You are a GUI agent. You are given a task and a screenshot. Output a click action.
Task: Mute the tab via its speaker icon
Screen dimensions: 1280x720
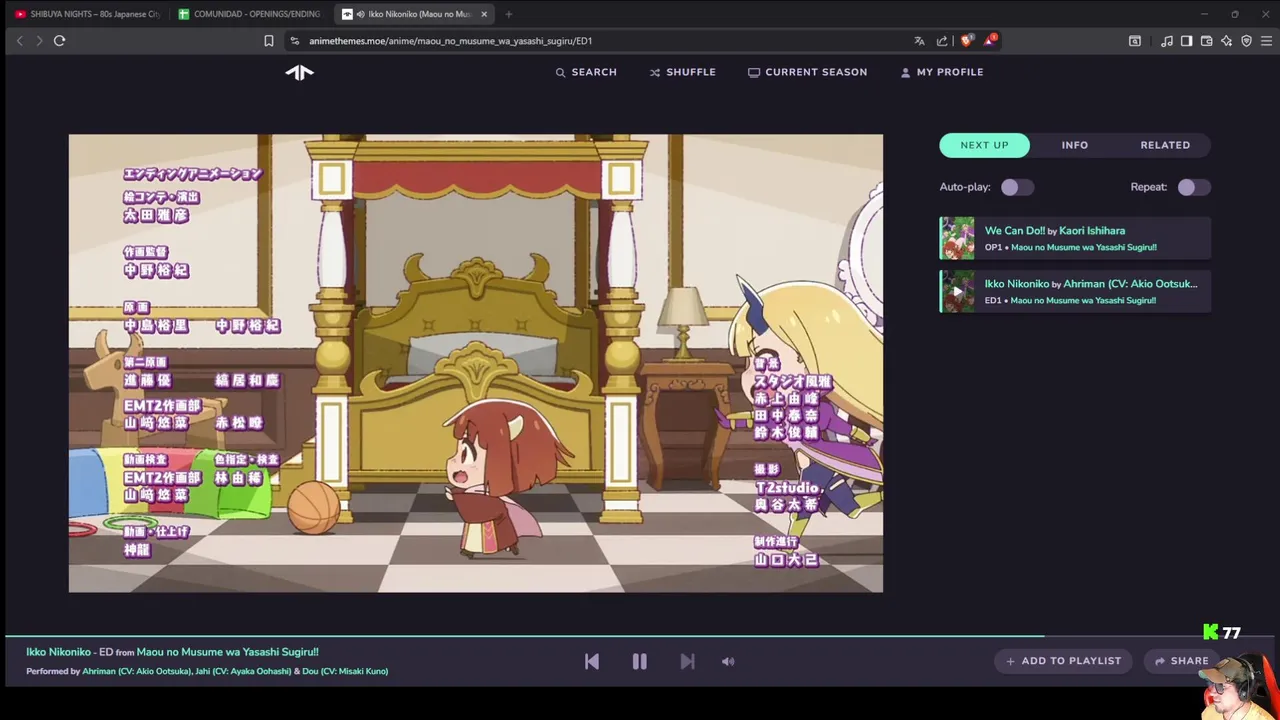click(360, 14)
